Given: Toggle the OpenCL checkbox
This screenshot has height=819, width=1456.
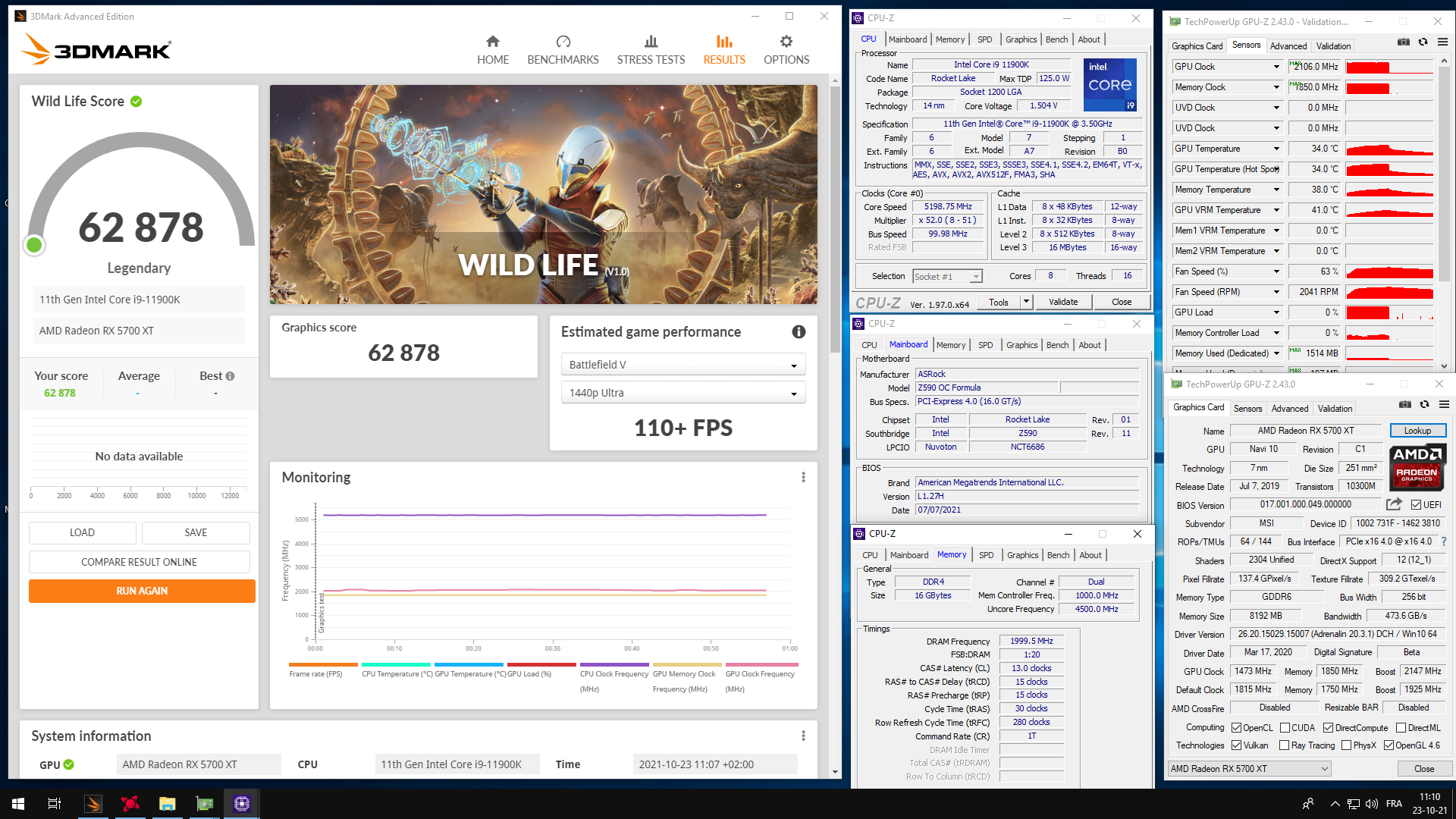Looking at the screenshot, I should click(x=1236, y=728).
